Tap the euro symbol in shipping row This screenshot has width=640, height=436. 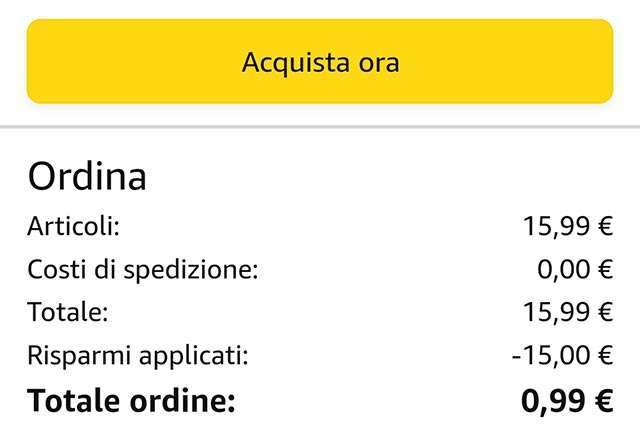coord(604,269)
